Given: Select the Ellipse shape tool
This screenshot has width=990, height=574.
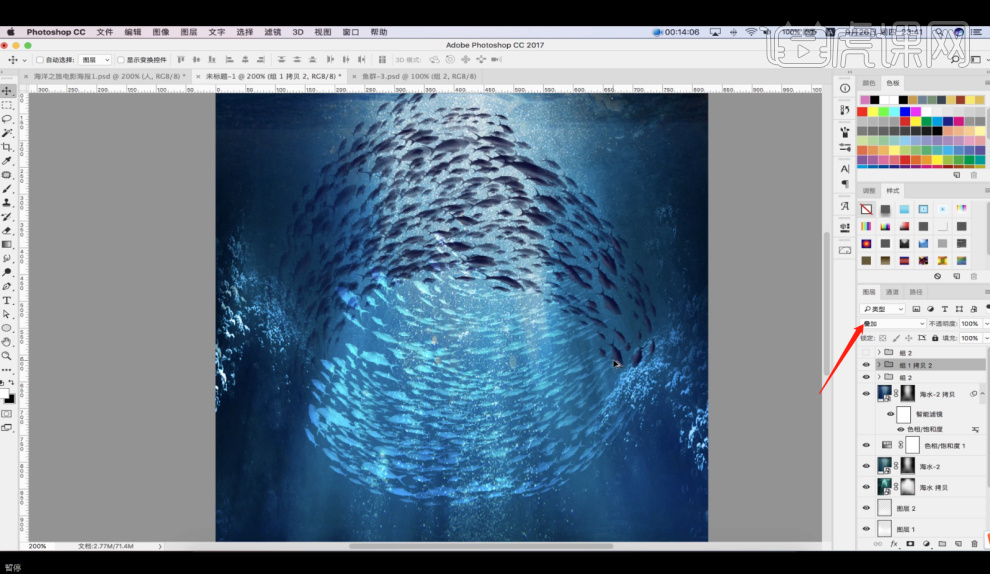Looking at the screenshot, I should coord(7,328).
